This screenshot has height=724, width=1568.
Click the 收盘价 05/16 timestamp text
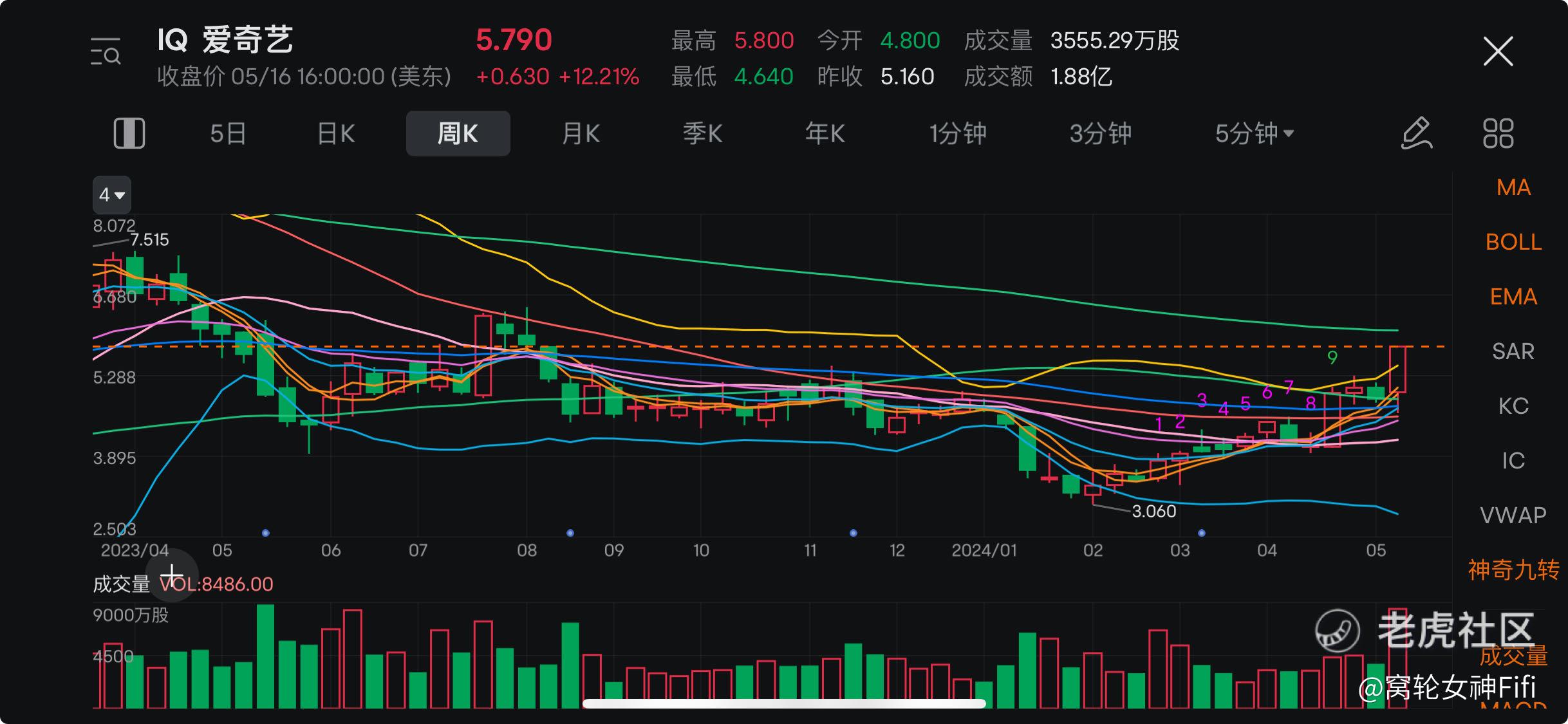click(304, 77)
